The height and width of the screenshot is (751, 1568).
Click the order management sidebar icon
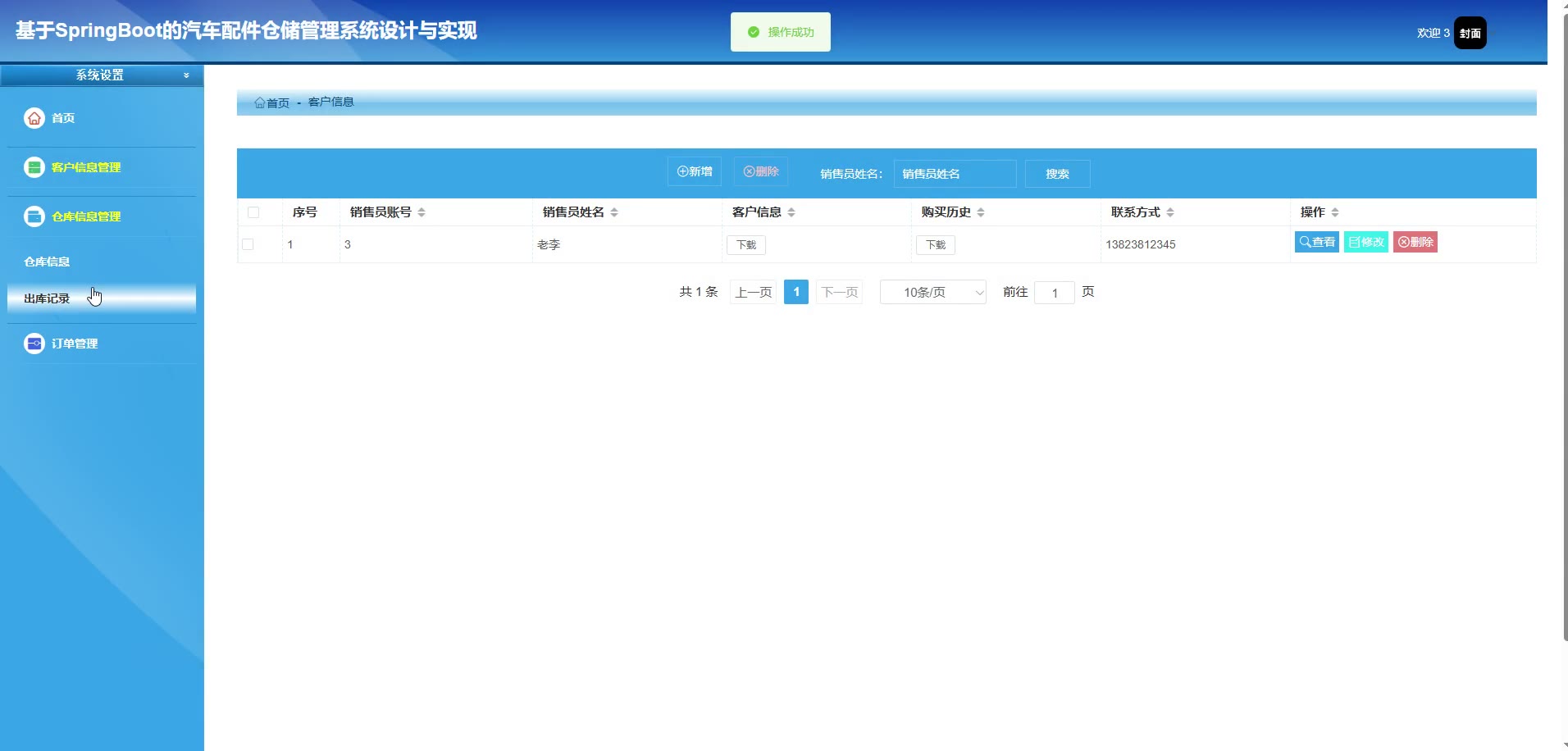click(34, 344)
